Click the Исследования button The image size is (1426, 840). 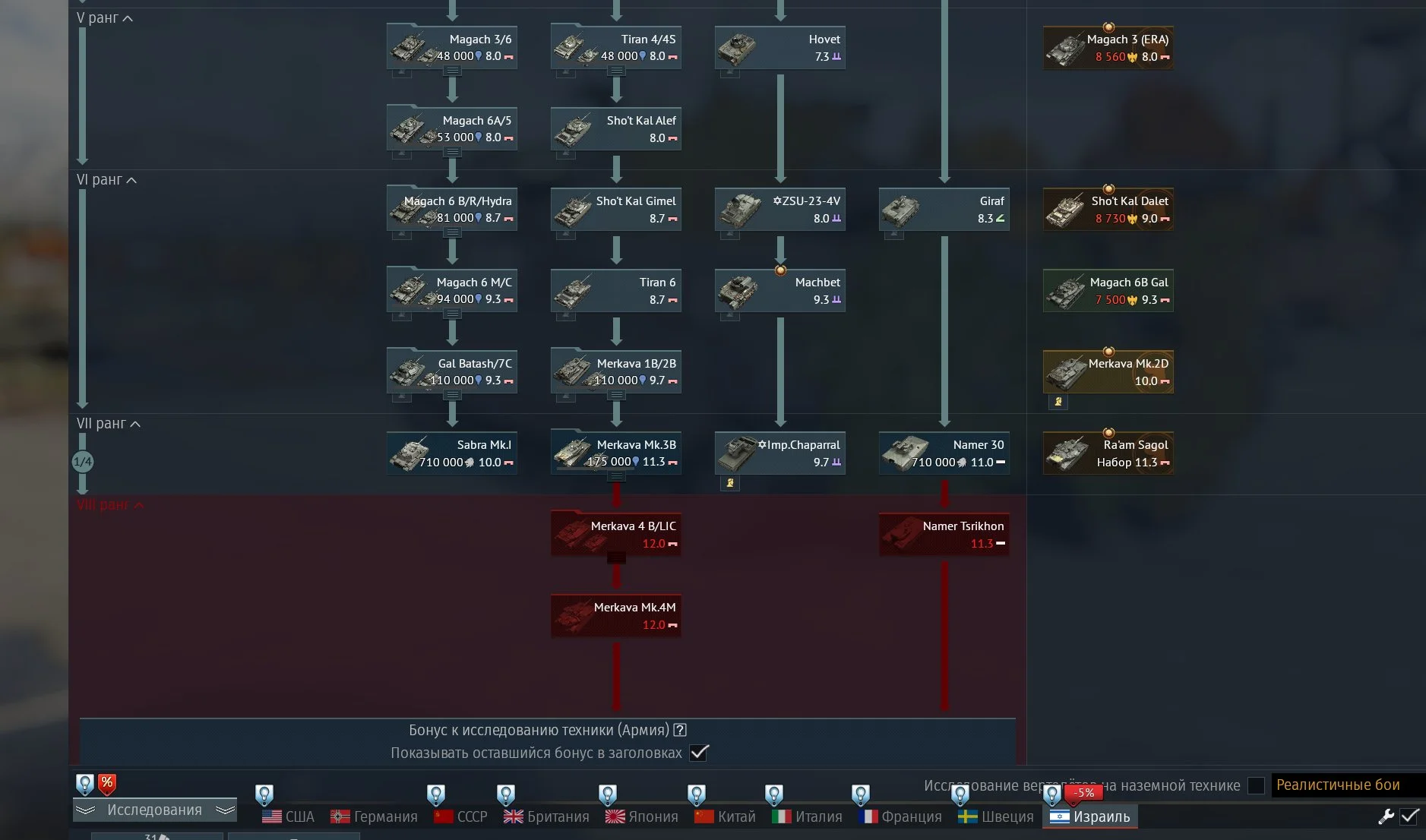[x=155, y=810]
